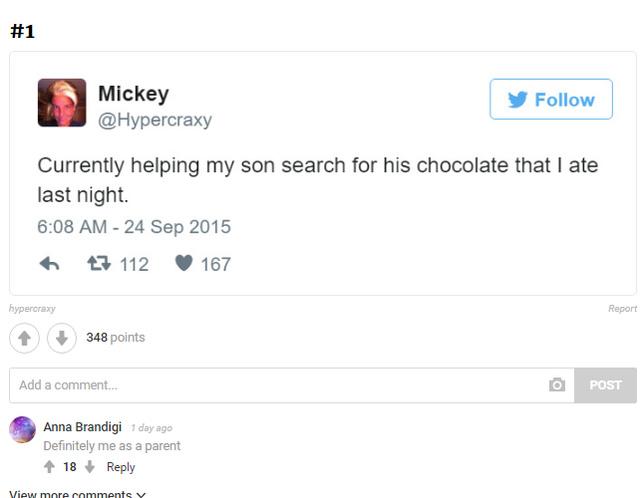Retweet Mickey's chocolate tweet
This screenshot has width=640, height=498.
pos(99,264)
